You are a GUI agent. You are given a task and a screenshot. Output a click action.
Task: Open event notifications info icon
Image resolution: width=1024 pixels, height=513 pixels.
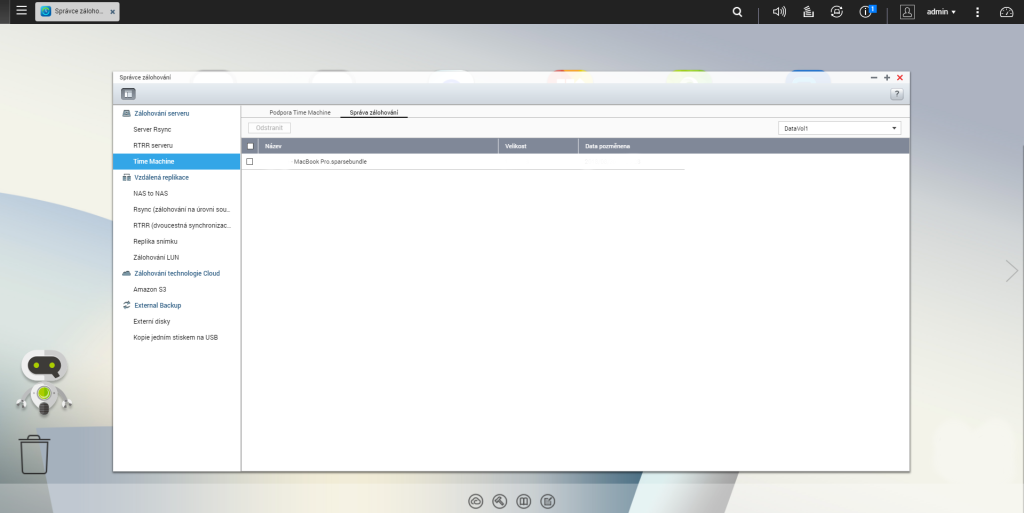(x=866, y=12)
